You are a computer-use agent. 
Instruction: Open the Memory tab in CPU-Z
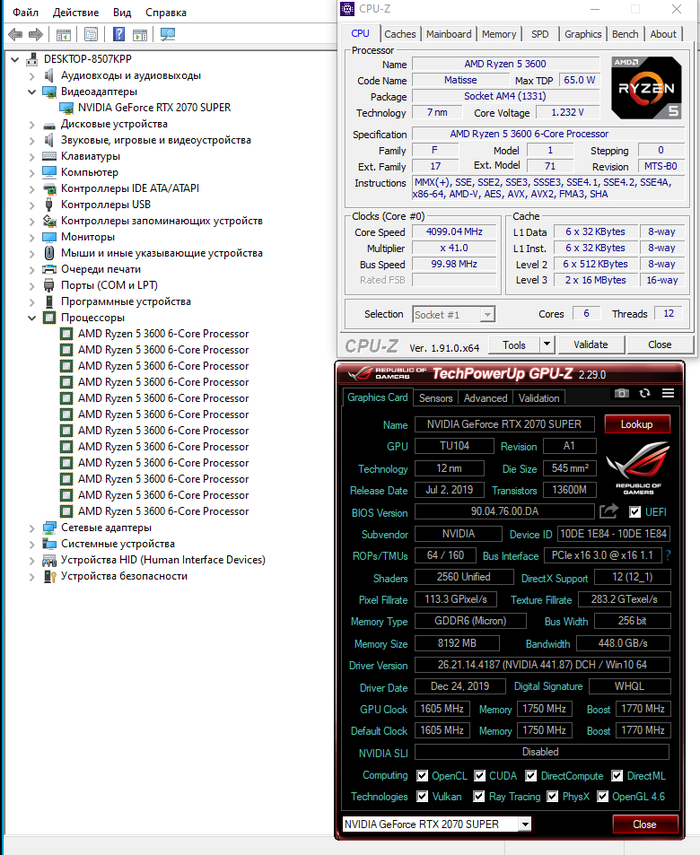click(499, 34)
